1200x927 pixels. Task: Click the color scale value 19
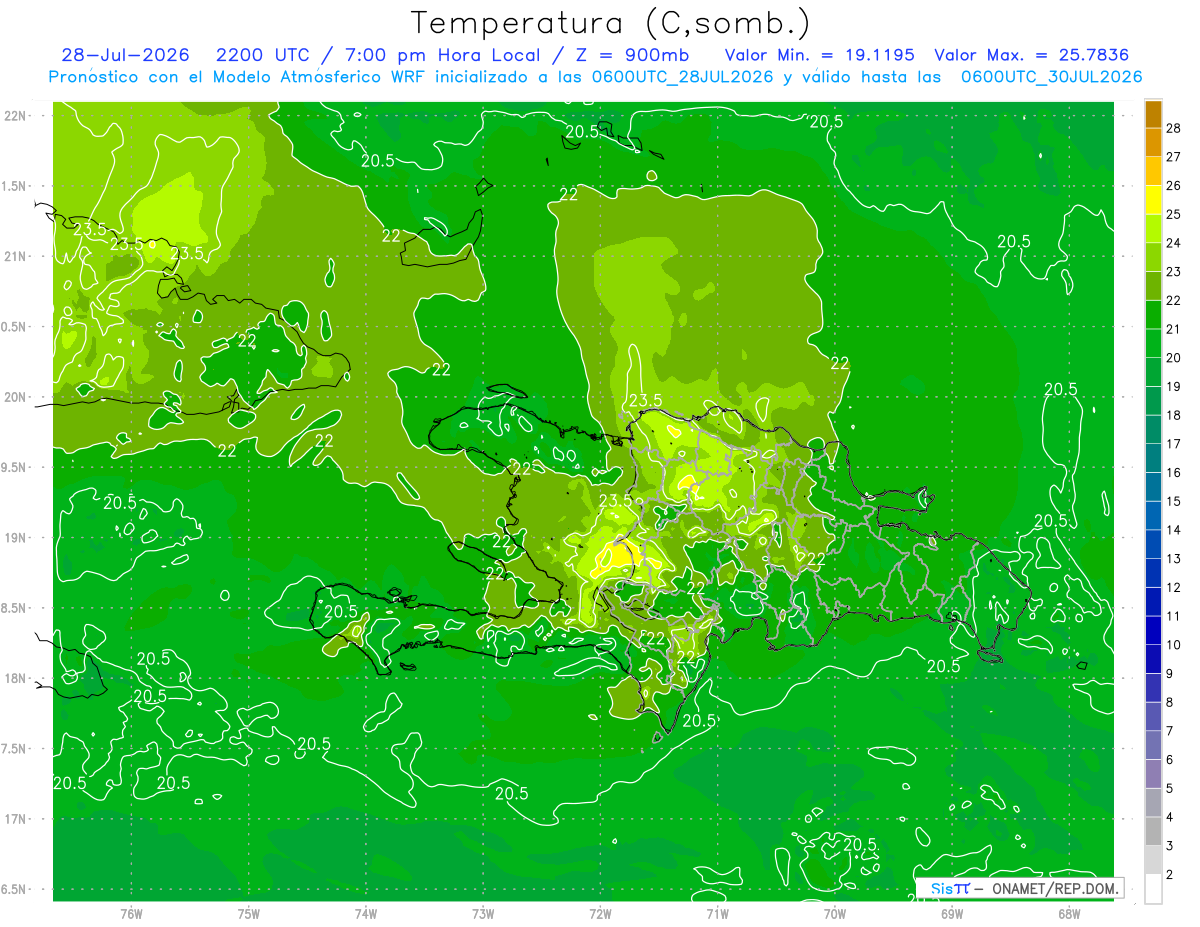click(1174, 387)
